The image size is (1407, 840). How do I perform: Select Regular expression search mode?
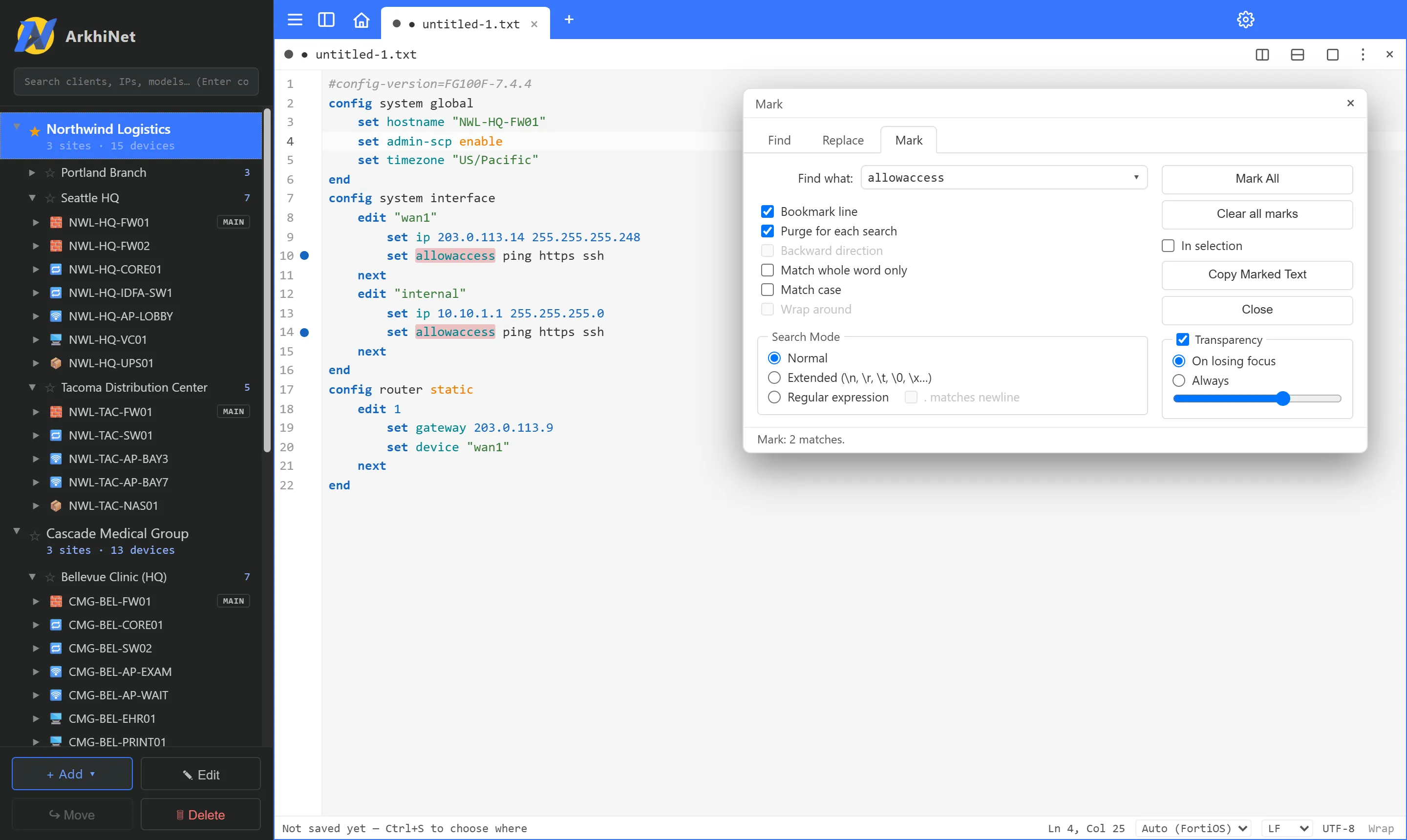[774, 398]
